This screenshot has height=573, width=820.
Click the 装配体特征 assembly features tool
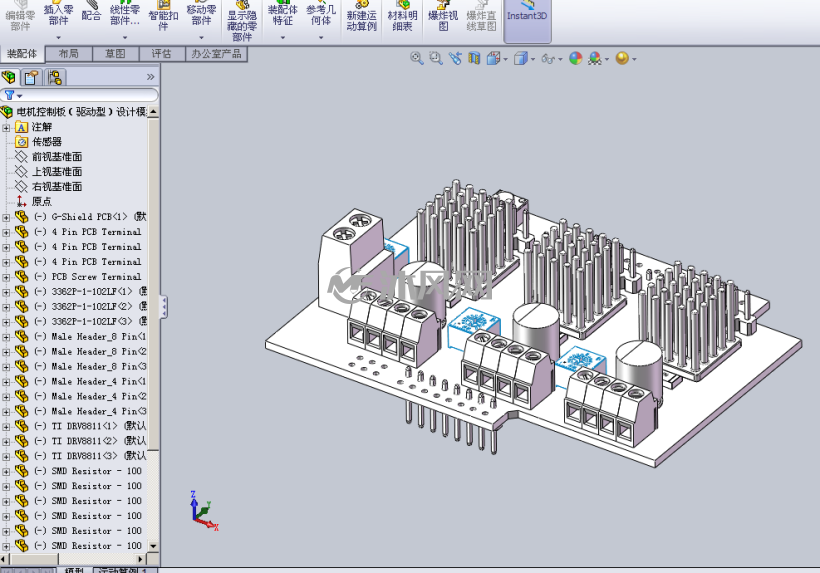282,15
